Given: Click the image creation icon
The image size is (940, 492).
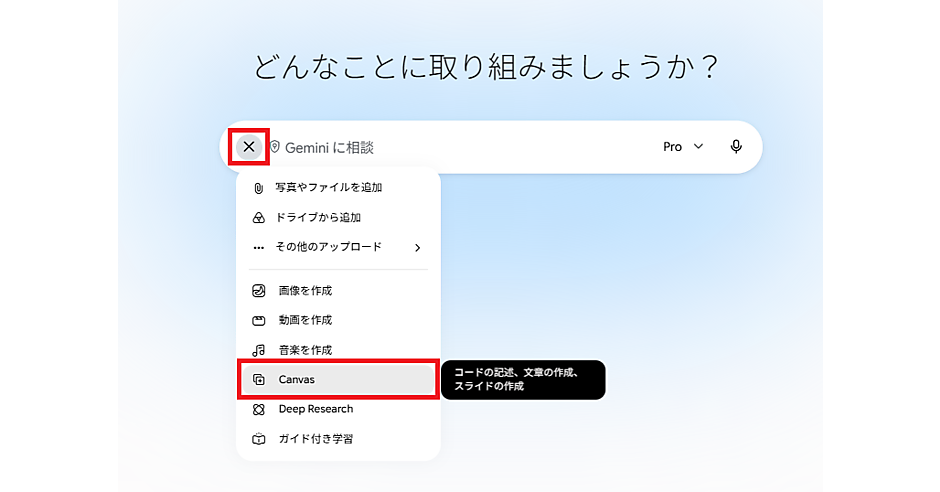Looking at the screenshot, I should [x=258, y=291].
